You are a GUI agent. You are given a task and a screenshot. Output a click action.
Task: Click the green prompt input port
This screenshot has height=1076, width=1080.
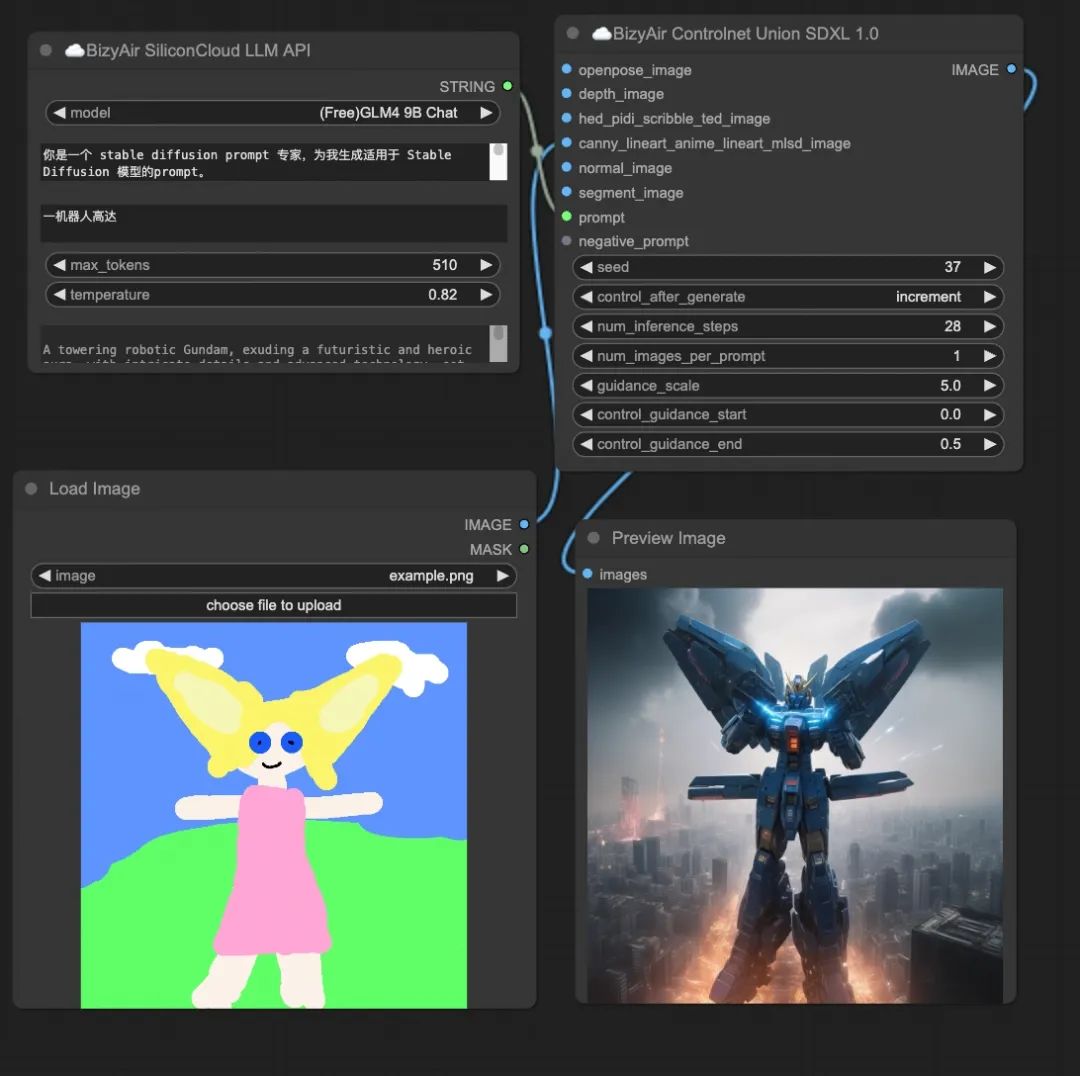(x=567, y=217)
